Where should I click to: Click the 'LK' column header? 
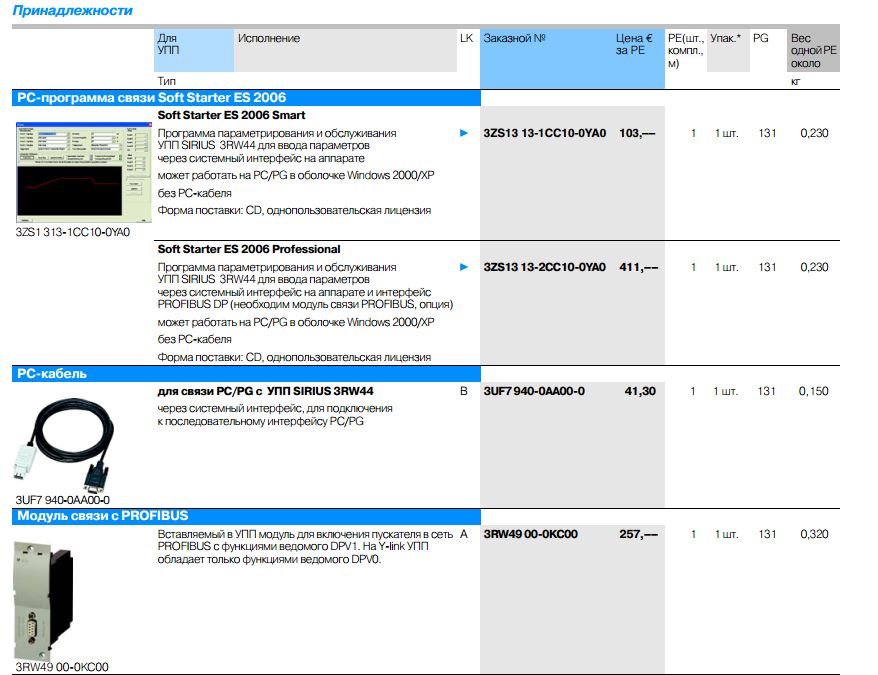point(466,38)
